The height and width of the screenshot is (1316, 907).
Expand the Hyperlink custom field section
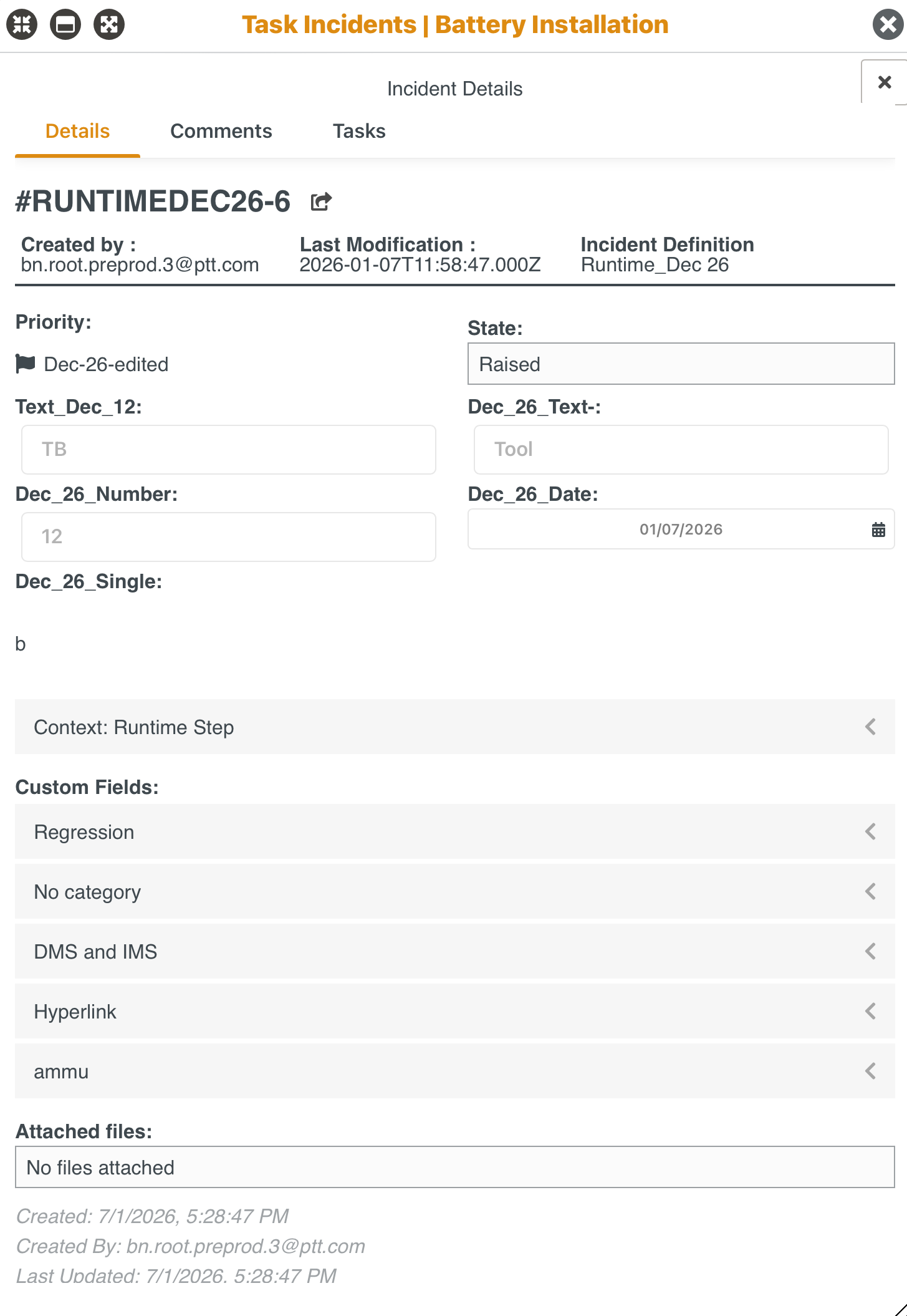(870, 1011)
